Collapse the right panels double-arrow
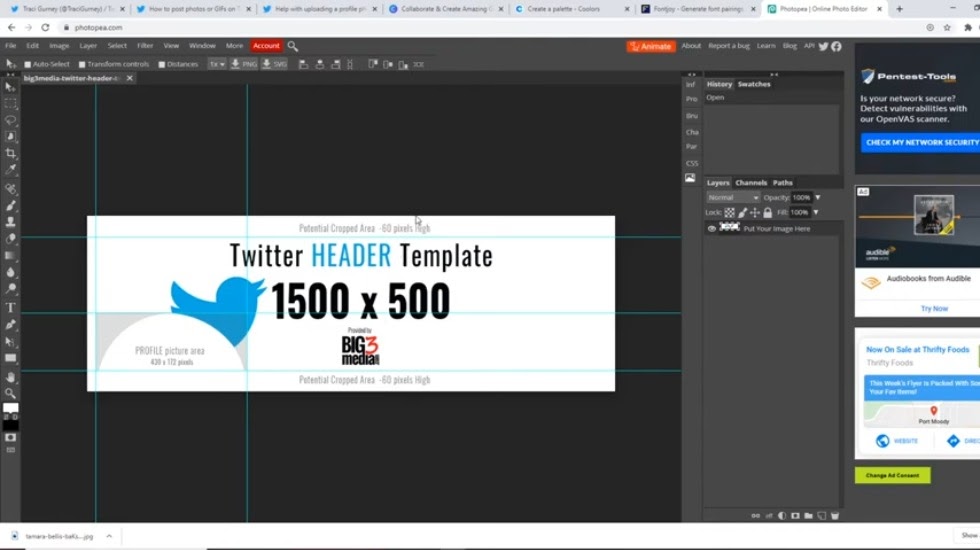Image resolution: width=980 pixels, height=550 pixels. [x=774, y=74]
